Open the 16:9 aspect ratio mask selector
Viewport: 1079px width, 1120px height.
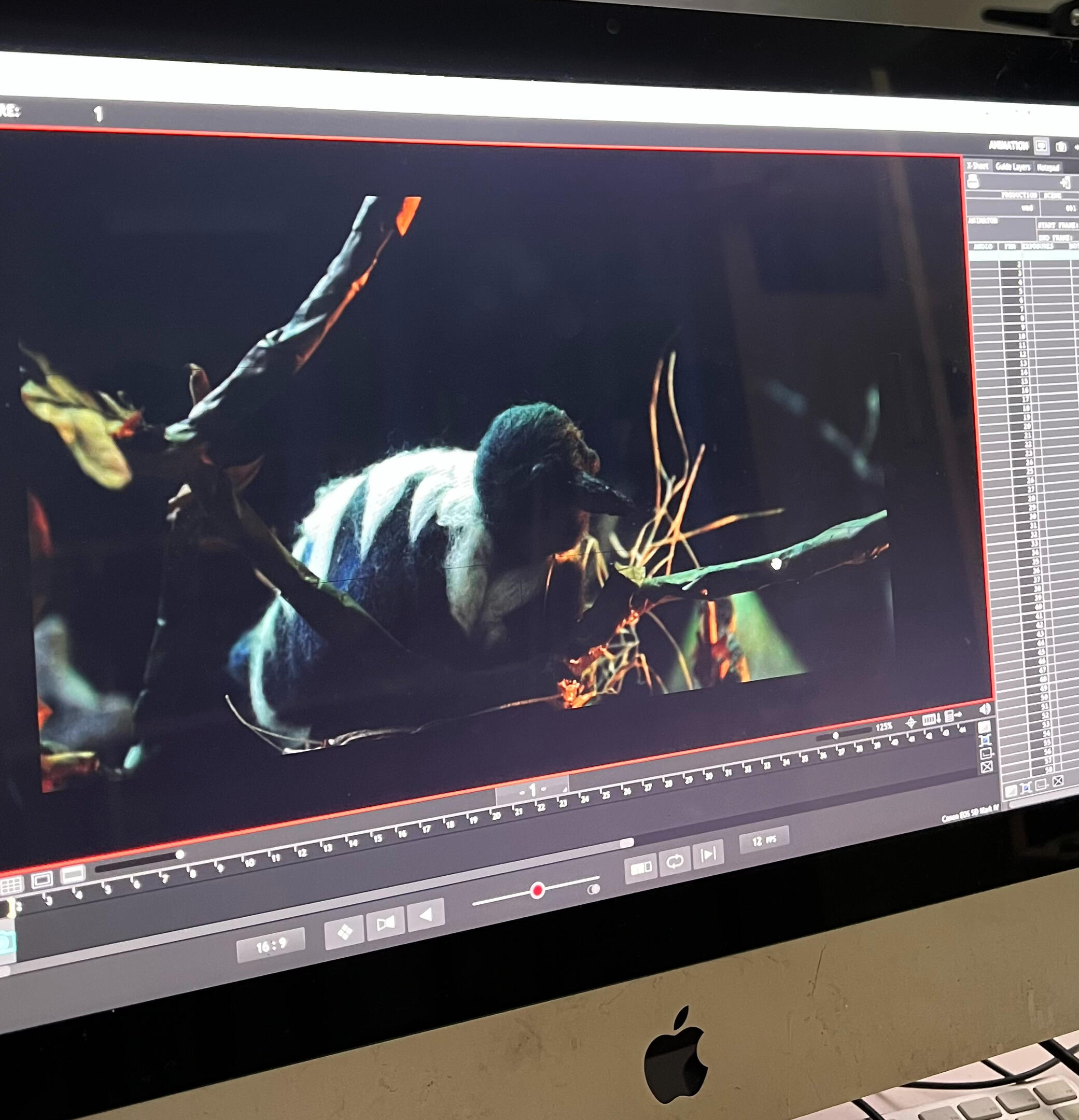[x=271, y=947]
